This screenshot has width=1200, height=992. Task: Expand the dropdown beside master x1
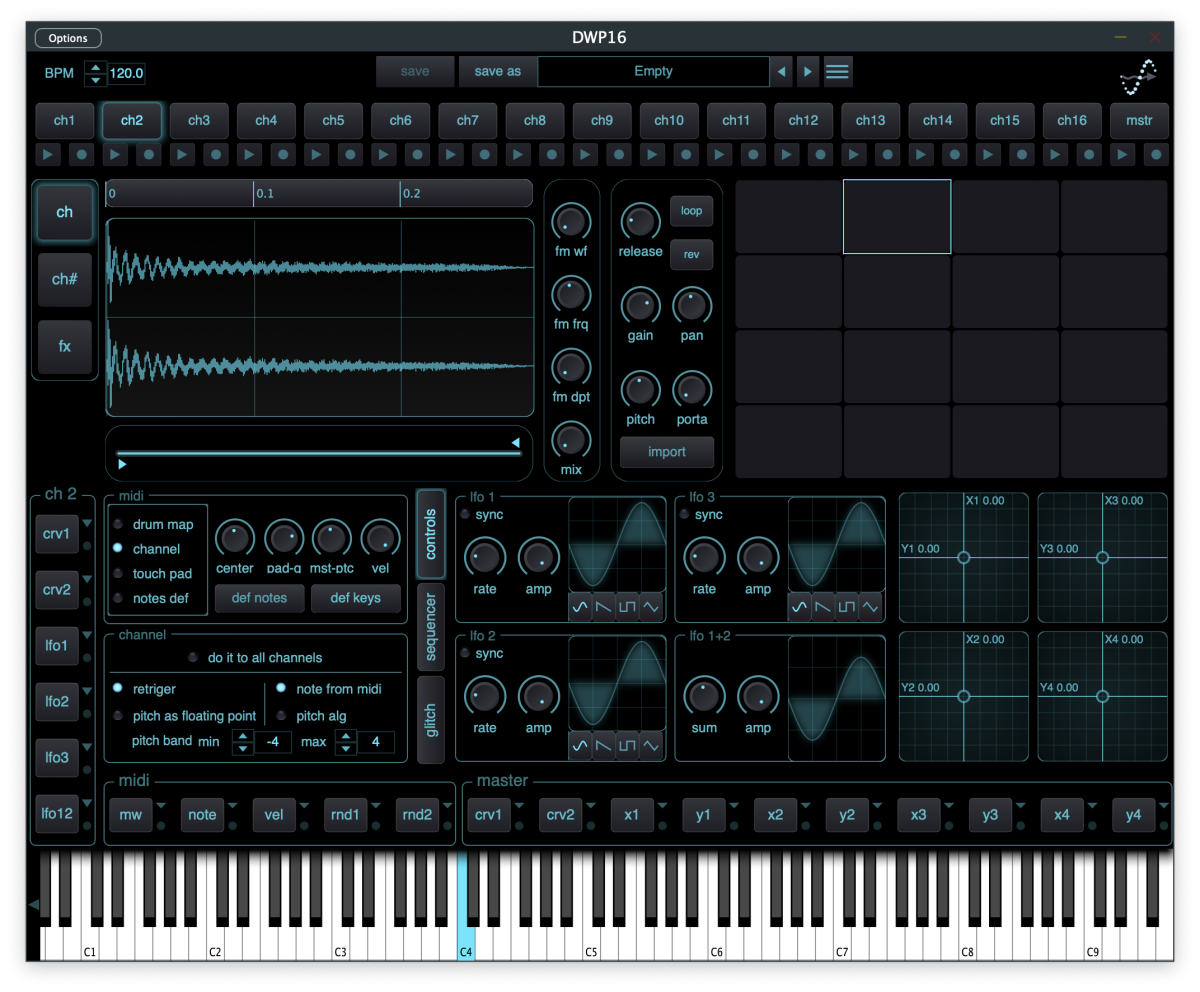[662, 804]
